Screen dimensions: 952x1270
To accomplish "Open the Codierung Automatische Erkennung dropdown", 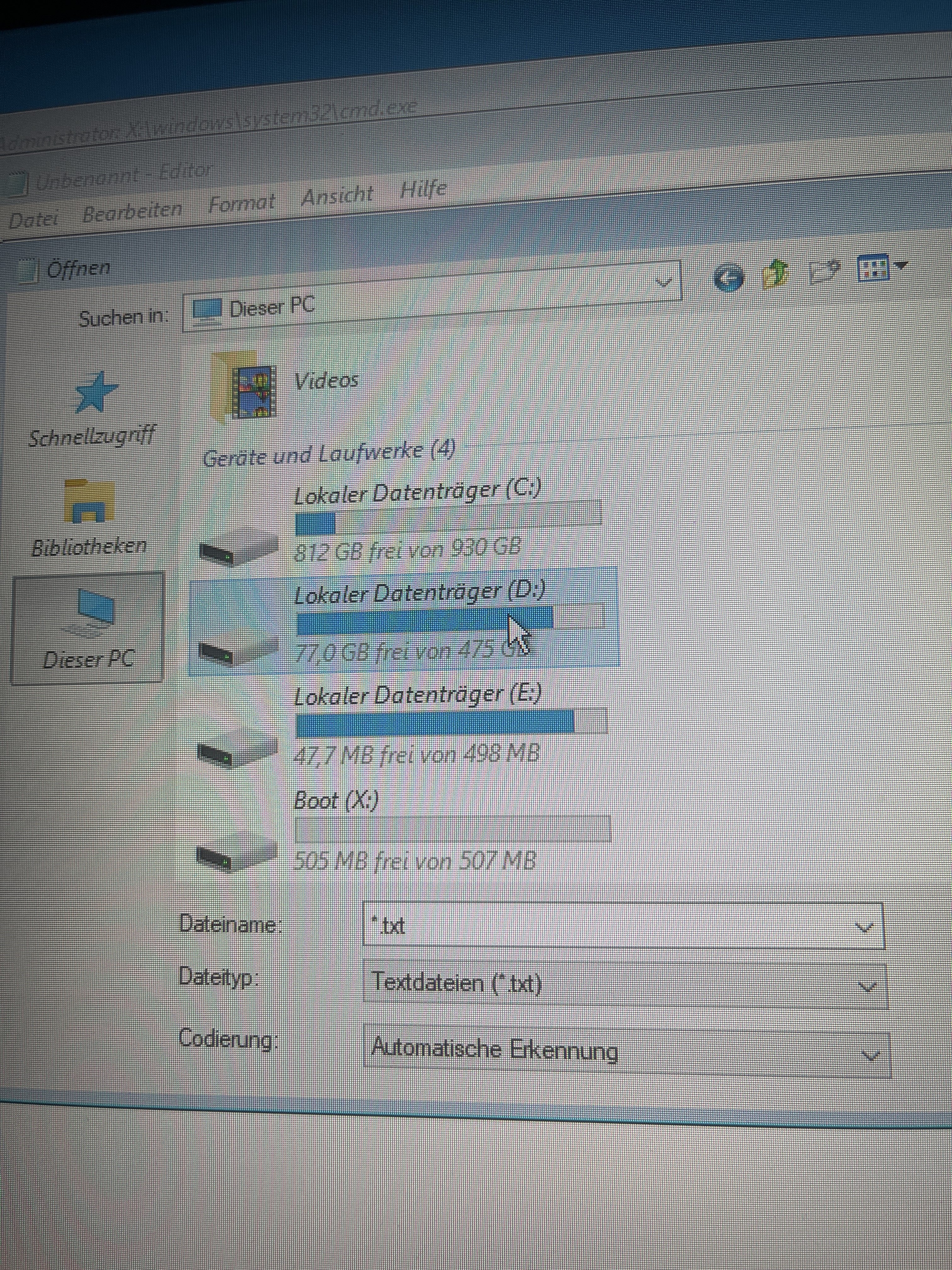I will tap(870, 1055).
